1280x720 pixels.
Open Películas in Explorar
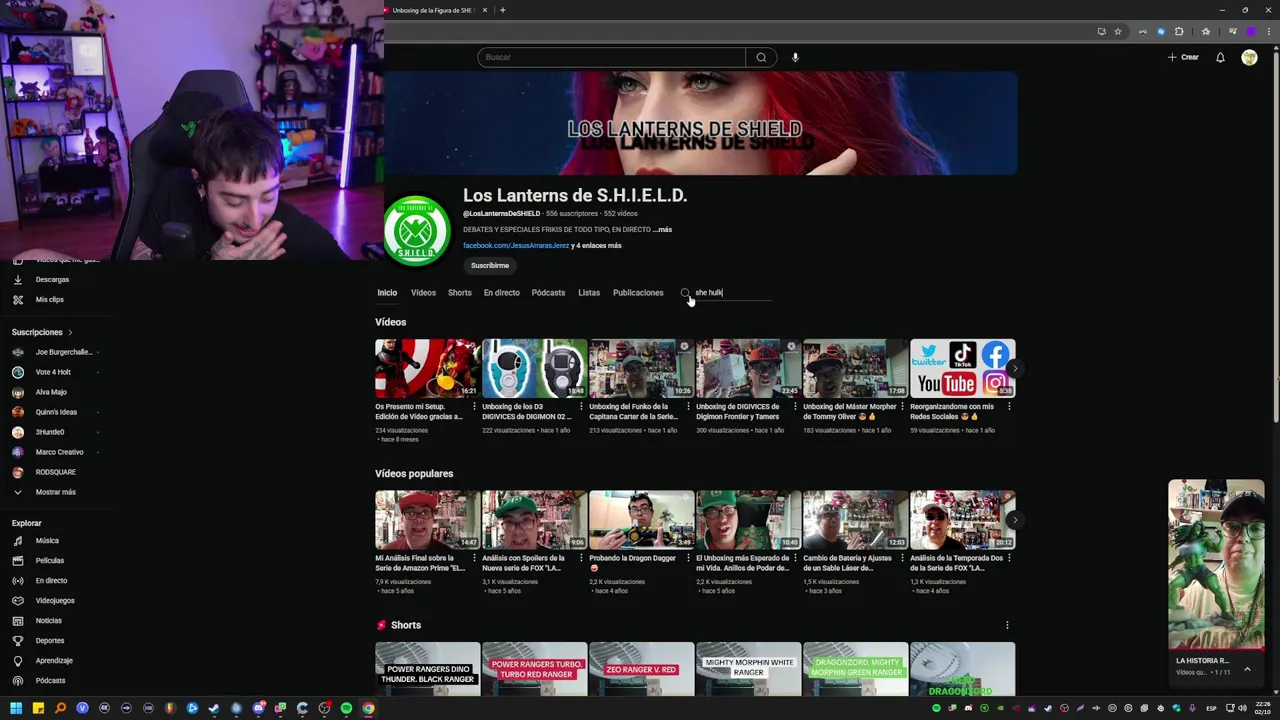pyautogui.click(x=49, y=561)
